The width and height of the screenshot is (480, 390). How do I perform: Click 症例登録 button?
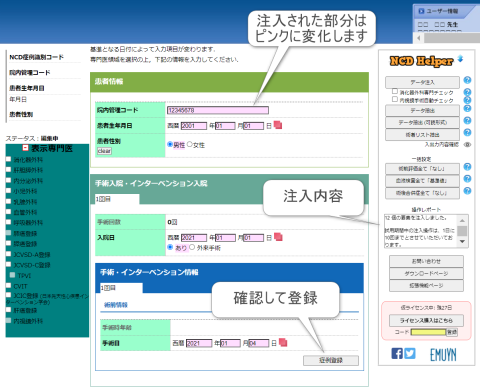(x=331, y=360)
